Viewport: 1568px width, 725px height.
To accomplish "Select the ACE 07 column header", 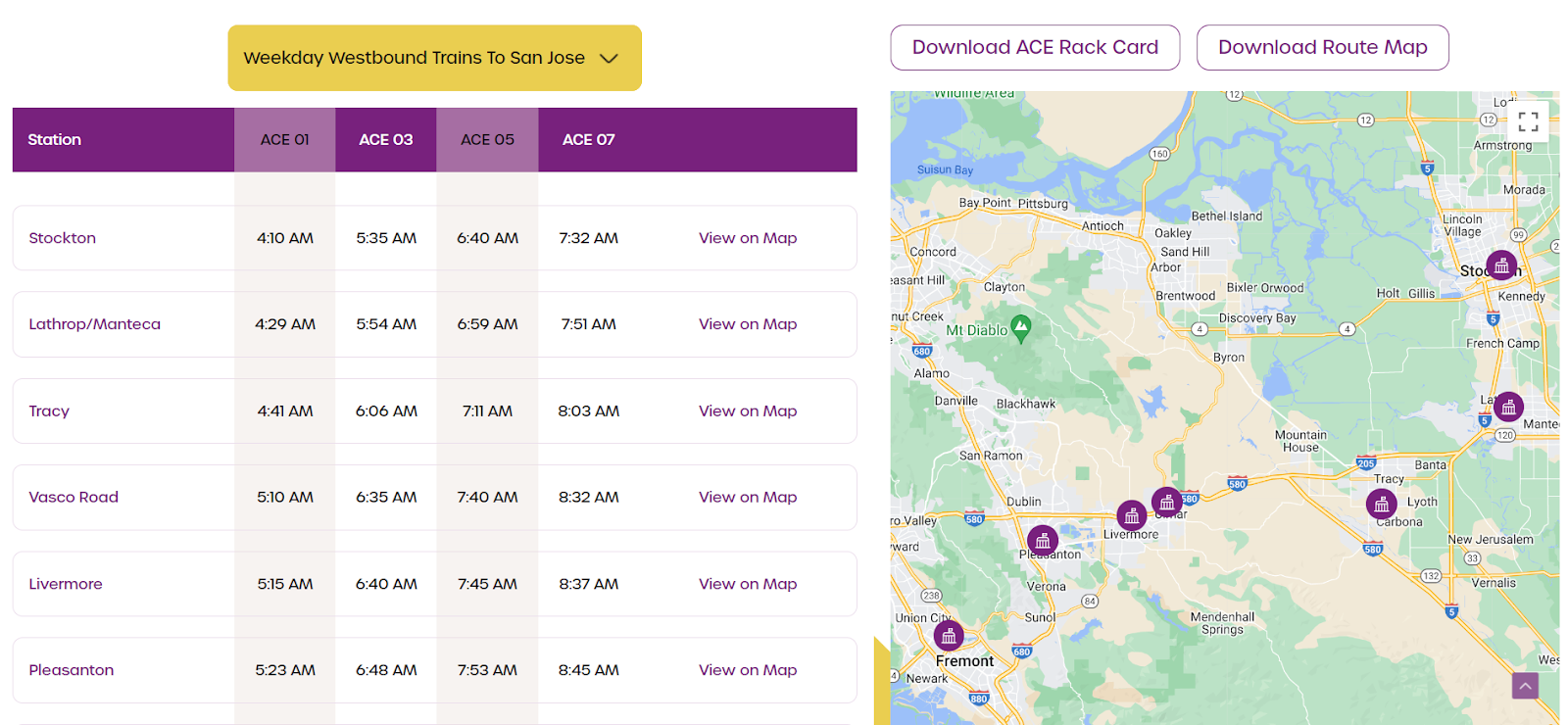I will click(588, 140).
